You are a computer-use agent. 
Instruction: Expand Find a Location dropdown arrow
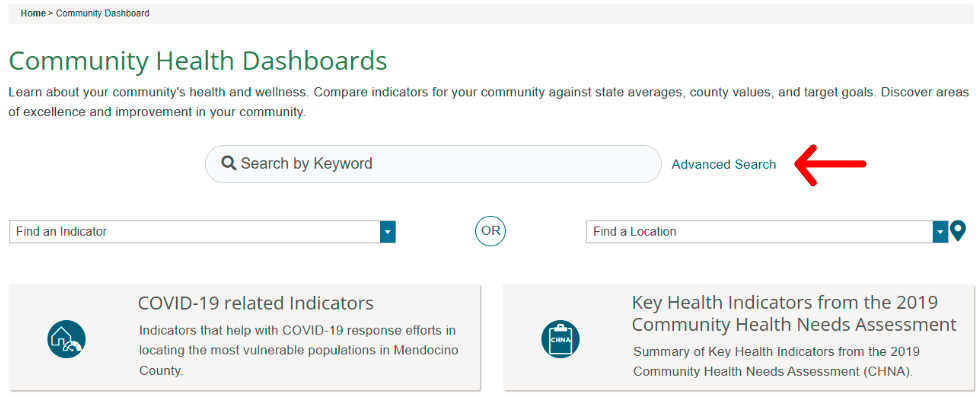(x=941, y=231)
